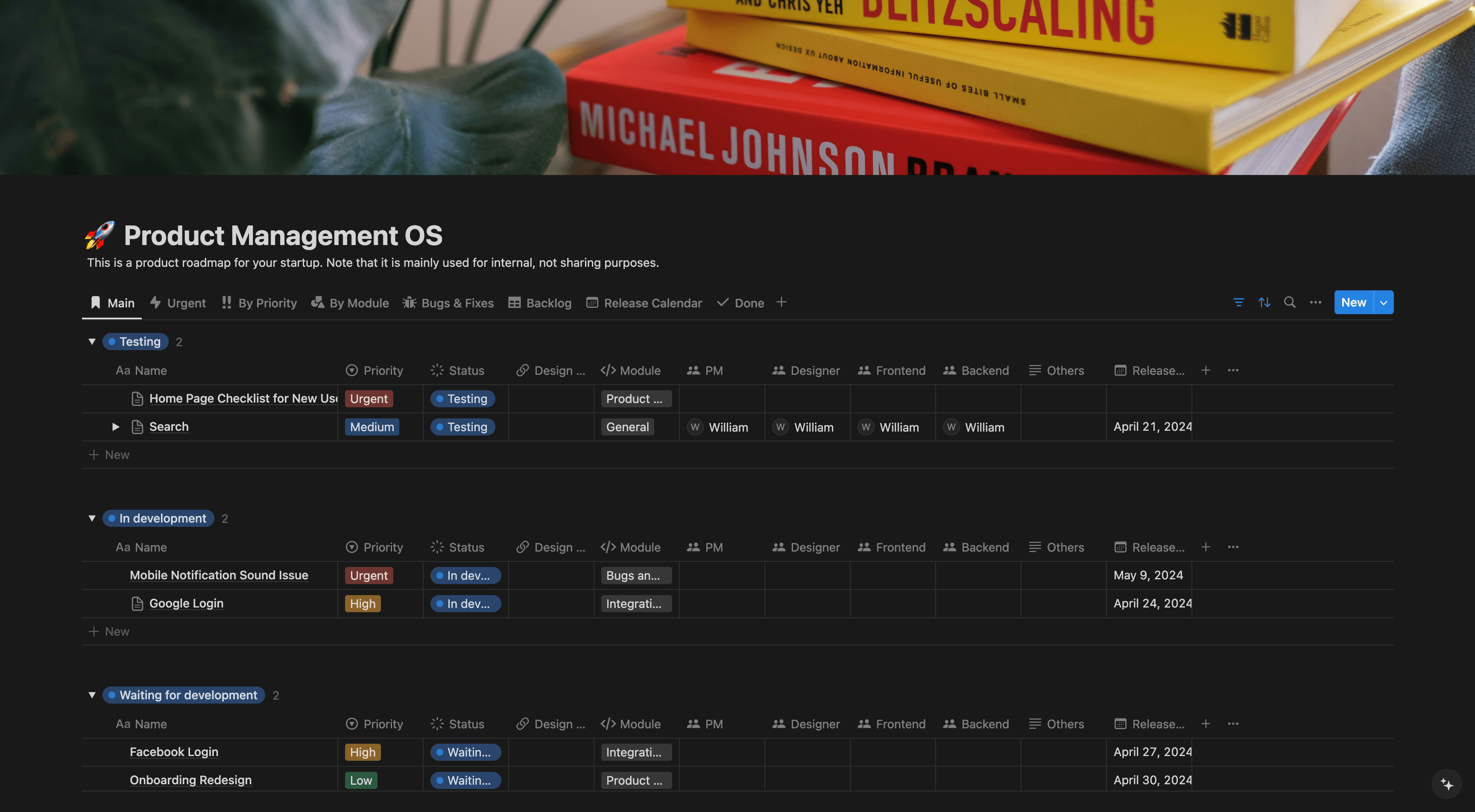This screenshot has height=812, width=1475.
Task: Click the Urgent filter tab icon
Action: coord(155,302)
